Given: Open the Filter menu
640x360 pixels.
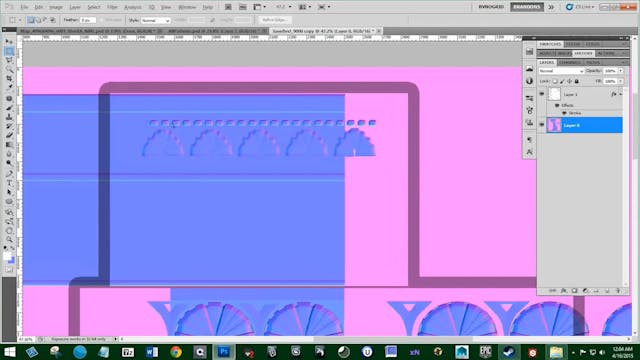Looking at the screenshot, I should click(x=112, y=7).
